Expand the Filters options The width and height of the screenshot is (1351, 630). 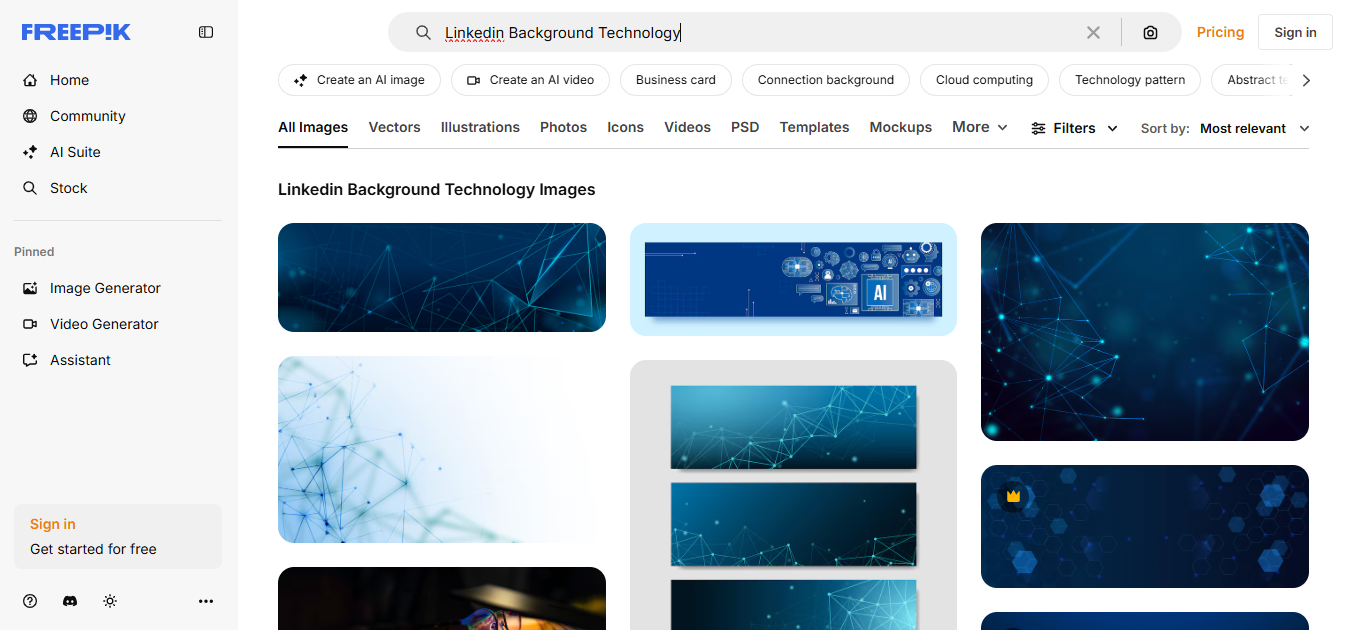click(x=1073, y=128)
